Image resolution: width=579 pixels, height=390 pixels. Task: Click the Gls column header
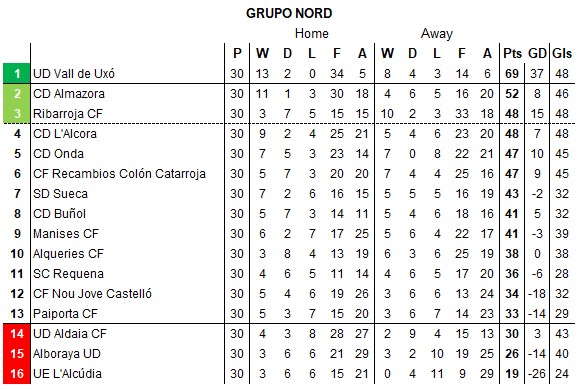562,54
